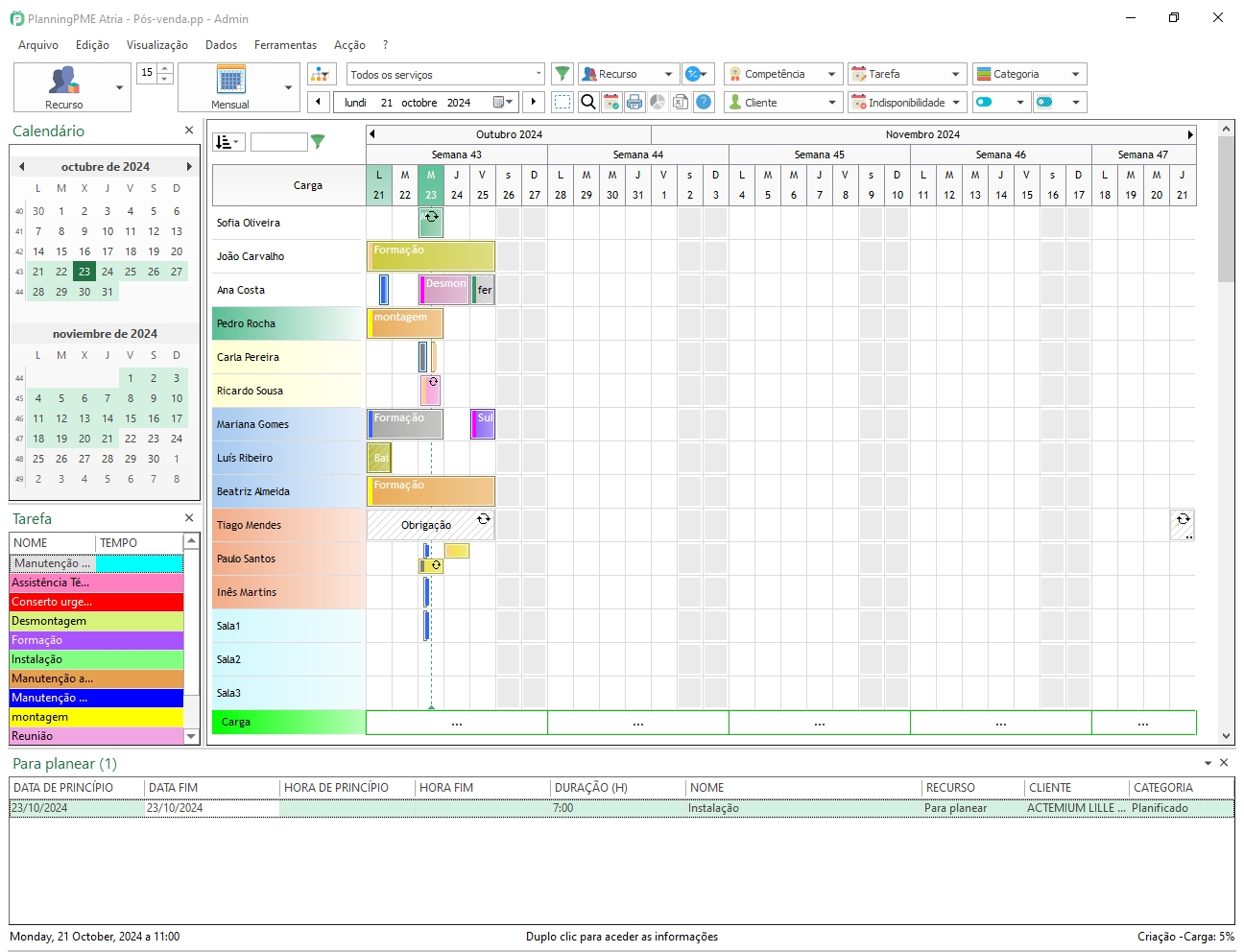Go to next month in mini calendar
Screen dimensions: 1244x952
coord(189,167)
